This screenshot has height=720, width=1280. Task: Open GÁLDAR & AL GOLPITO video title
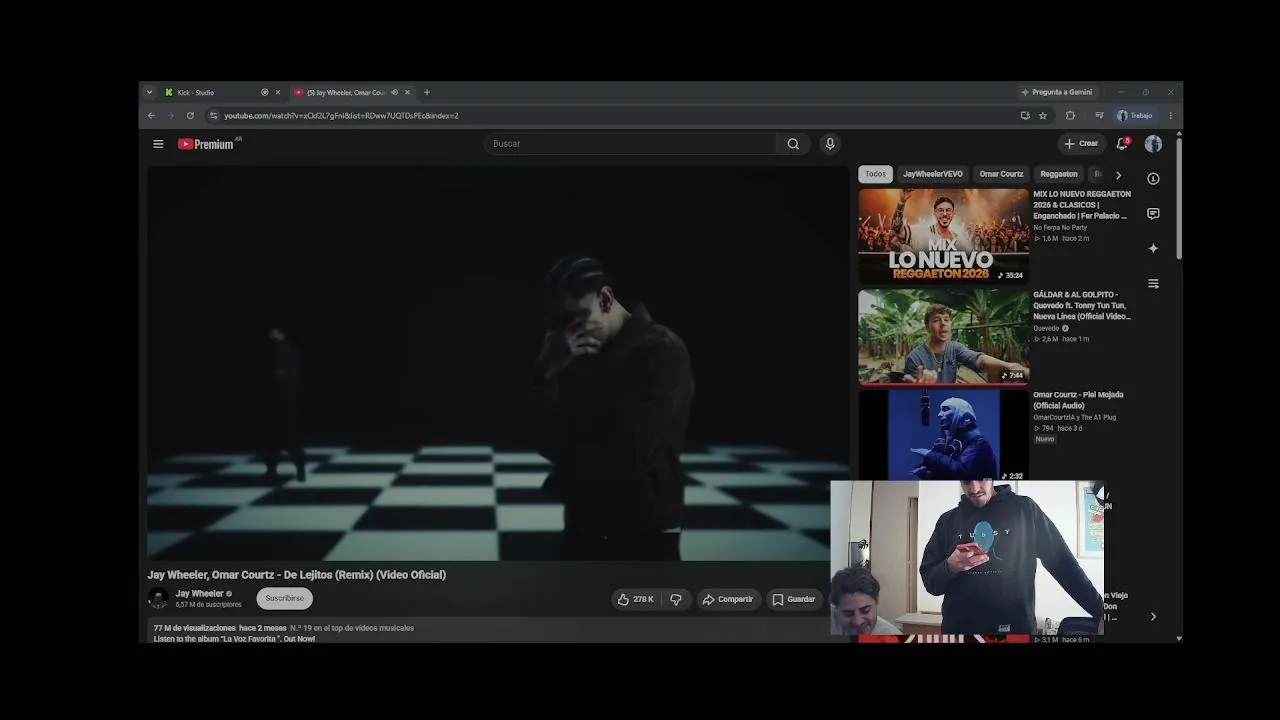pyautogui.click(x=1082, y=306)
